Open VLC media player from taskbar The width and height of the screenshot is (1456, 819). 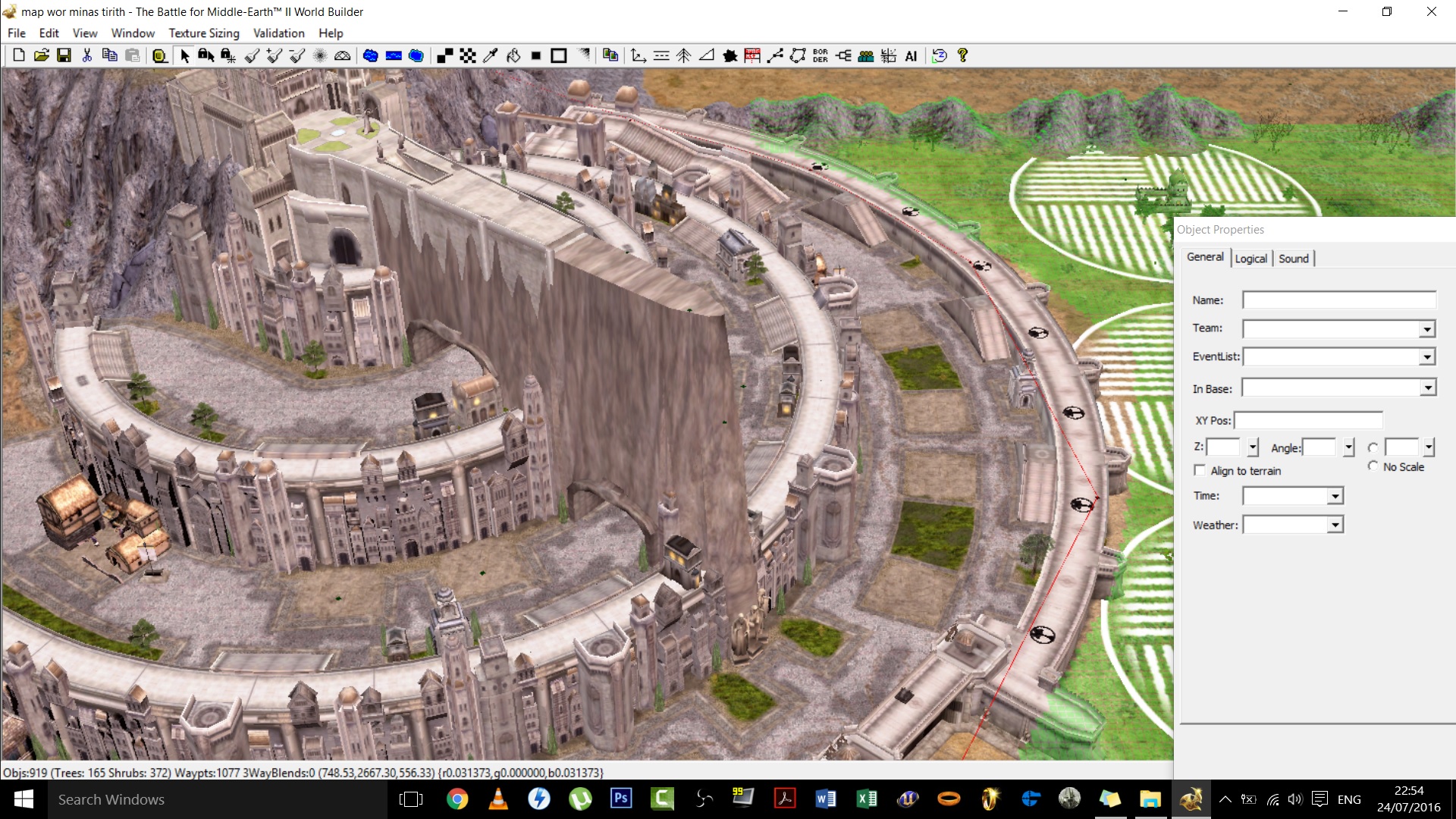click(498, 799)
